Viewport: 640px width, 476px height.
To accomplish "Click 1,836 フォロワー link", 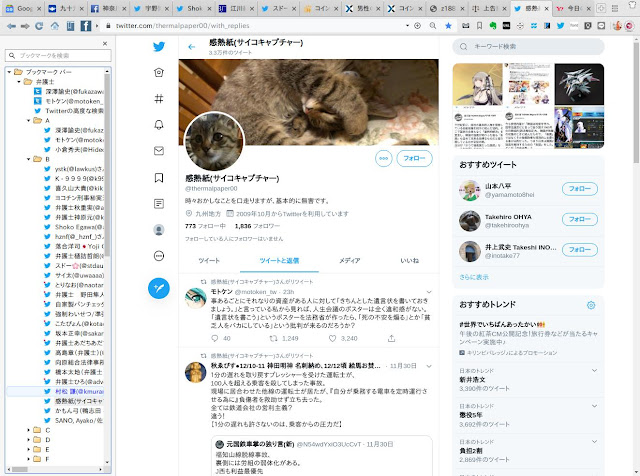I will (257, 226).
